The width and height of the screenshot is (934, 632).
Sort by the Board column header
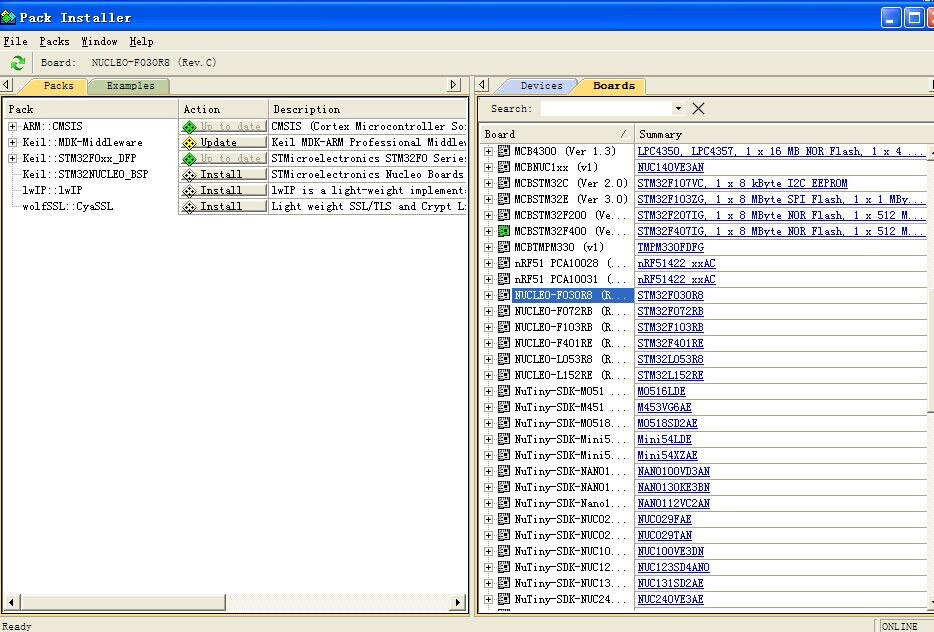556,134
